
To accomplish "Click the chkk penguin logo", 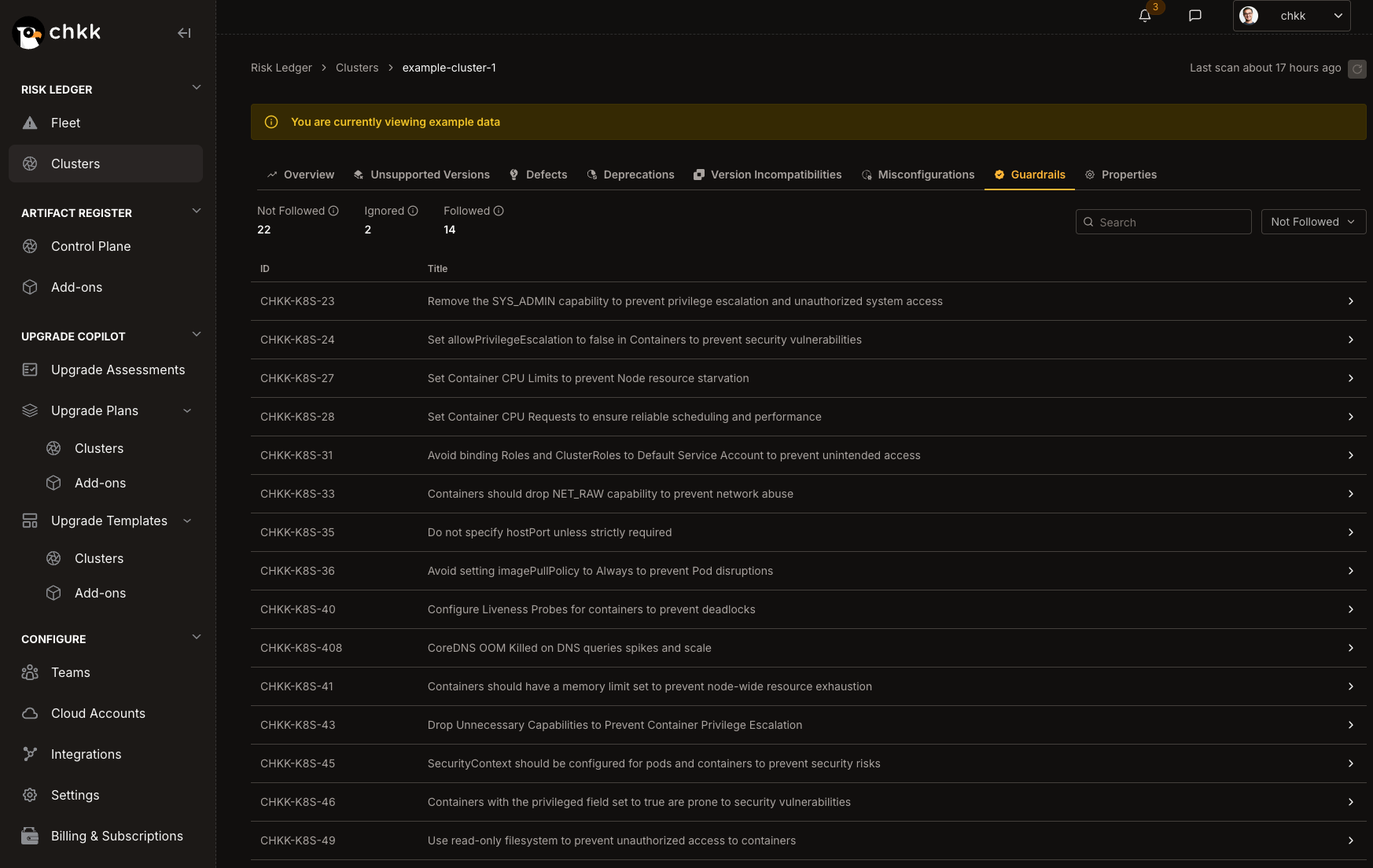I will tap(28, 33).
